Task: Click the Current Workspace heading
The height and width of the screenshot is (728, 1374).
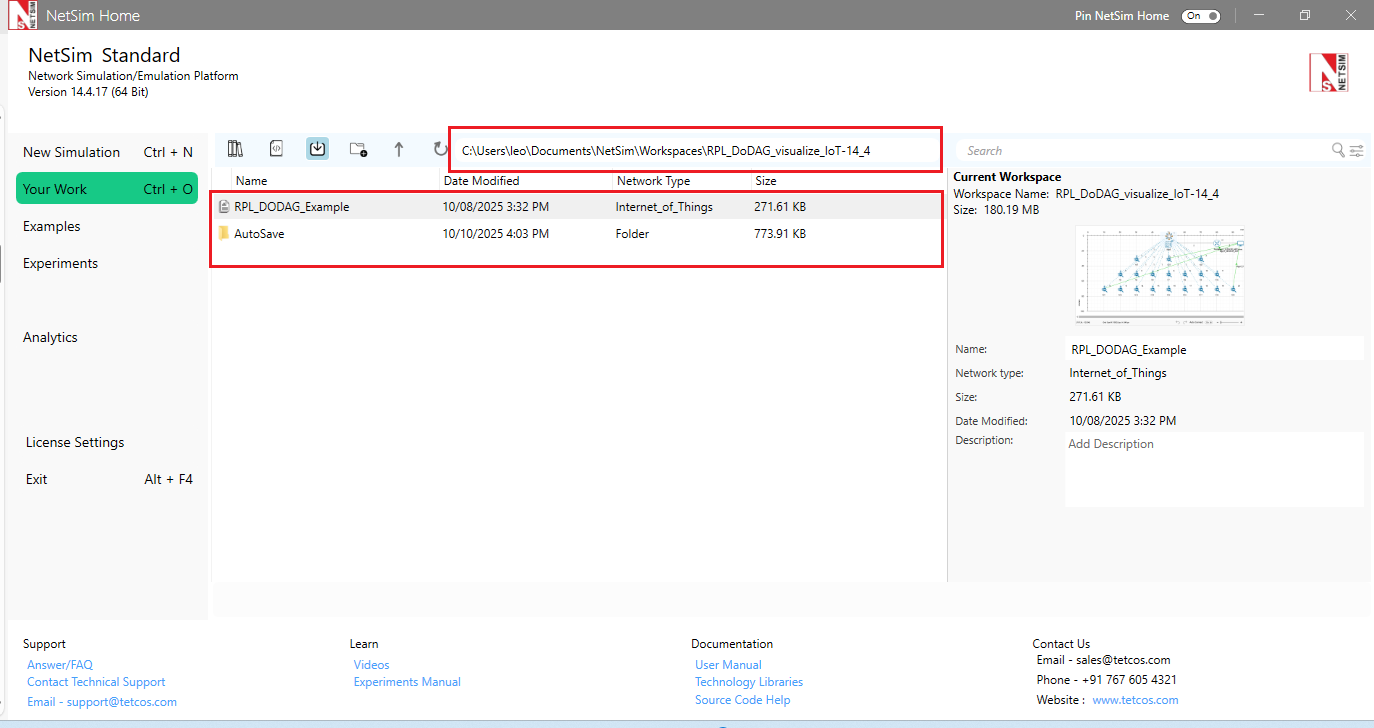Action: (x=1007, y=177)
